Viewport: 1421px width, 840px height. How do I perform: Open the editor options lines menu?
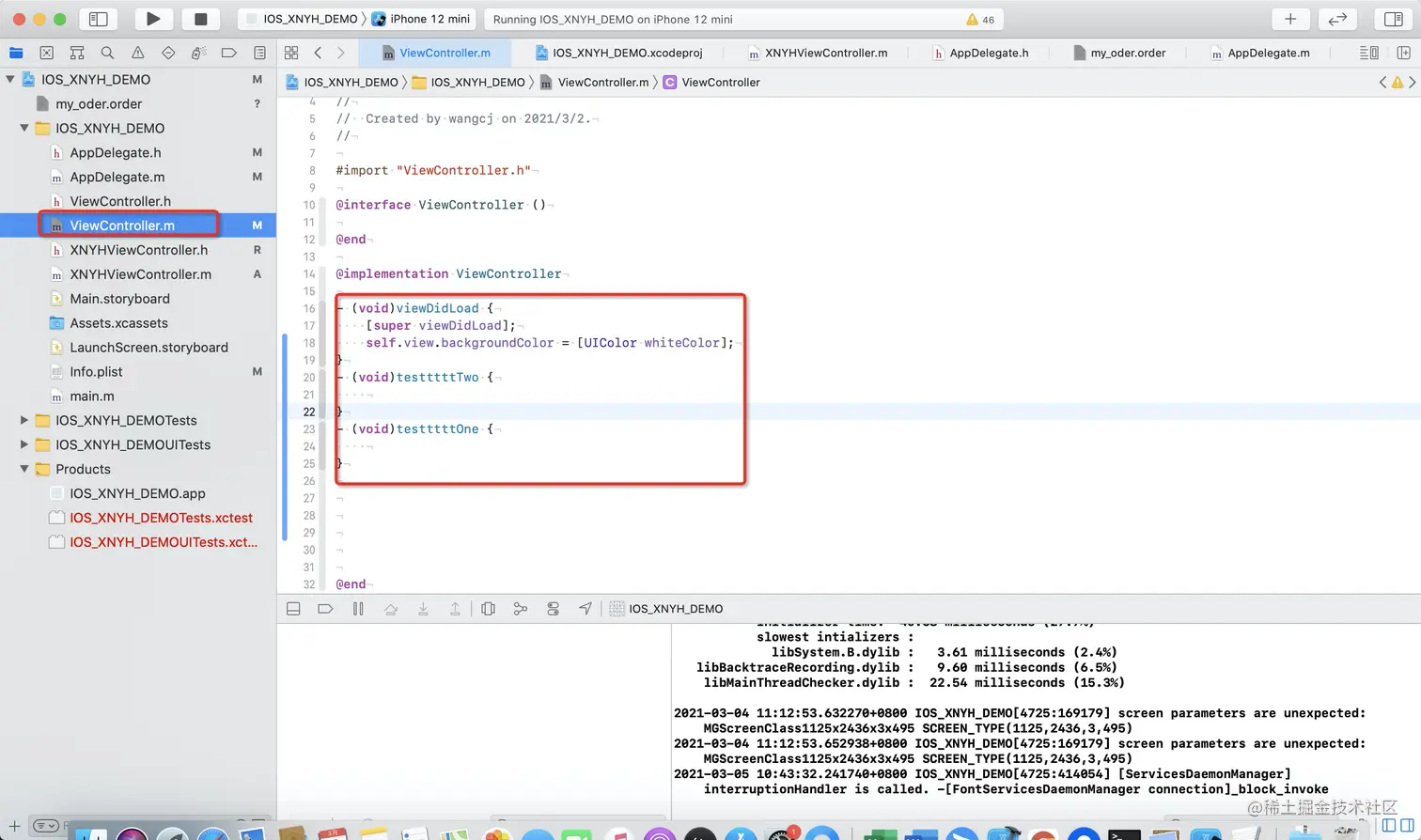tap(1369, 53)
